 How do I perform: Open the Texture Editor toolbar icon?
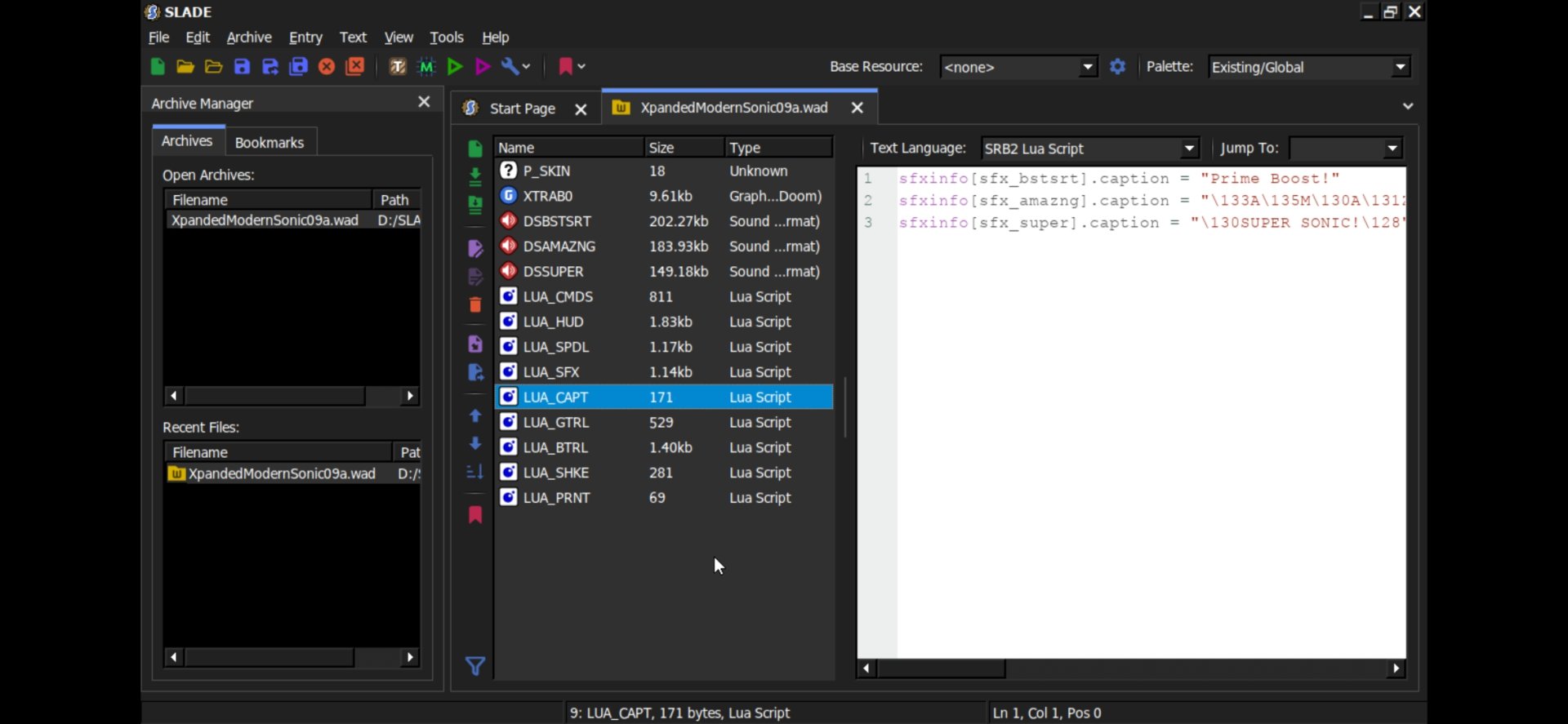398,67
